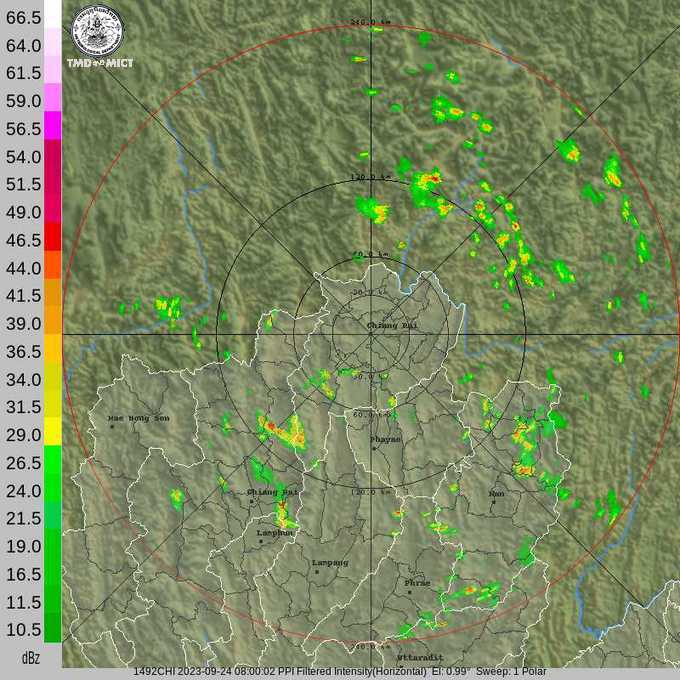Viewport: 680px width, 680px height.
Task: Select the 10.5 dBz green legend swatch
Action: [x=52, y=630]
